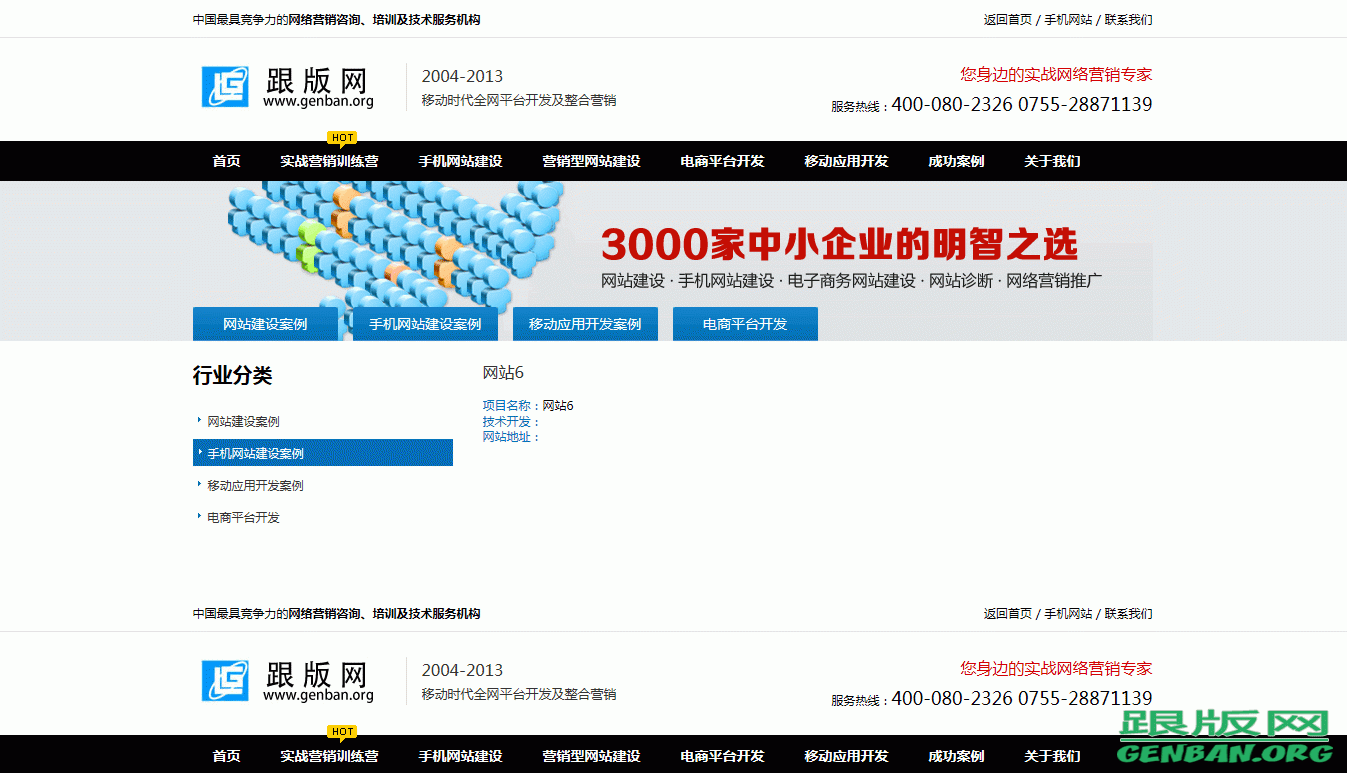Click the arrow icon beside 网站建设案例 category

point(198,421)
